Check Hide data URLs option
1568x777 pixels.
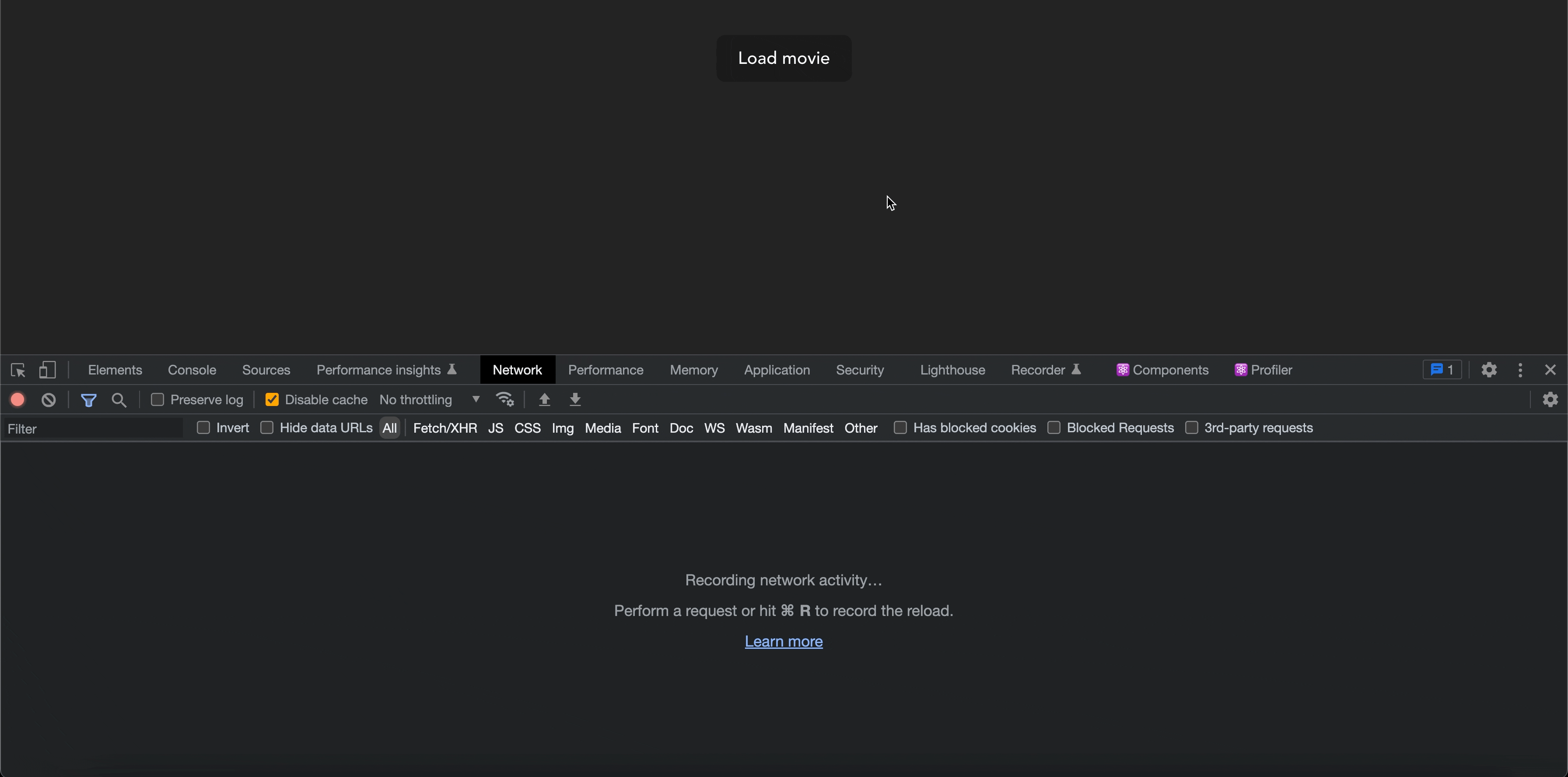click(x=266, y=428)
